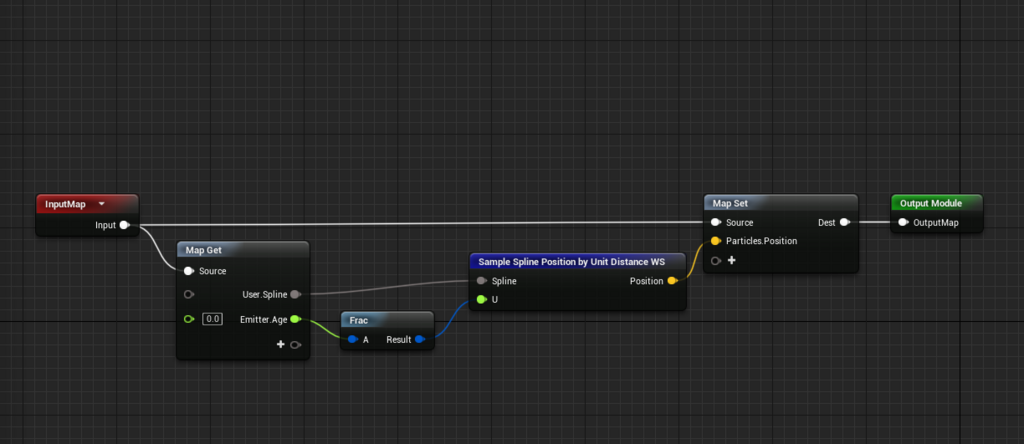This screenshot has width=1024, height=444.
Task: Click the OutputMap input pin
Action: [x=903, y=223]
